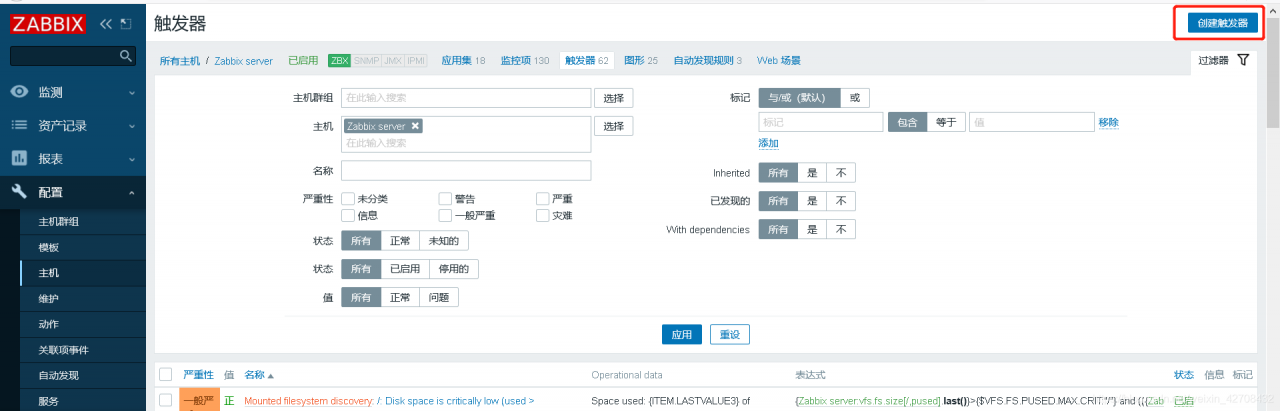
Task: Check the 一般严重 severity checkbox
Action: click(x=445, y=215)
